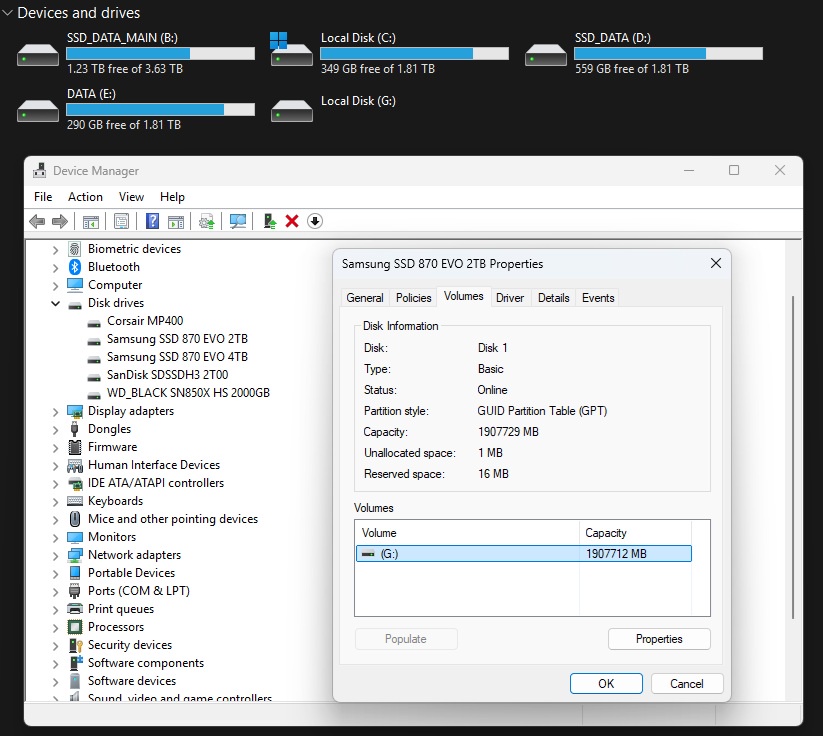
Task: Click the SSD_DATA_MAIN (B:) drive icon
Action: tap(38, 55)
